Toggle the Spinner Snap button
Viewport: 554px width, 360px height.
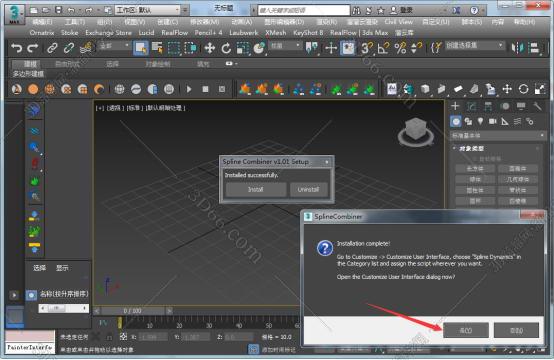coord(416,48)
